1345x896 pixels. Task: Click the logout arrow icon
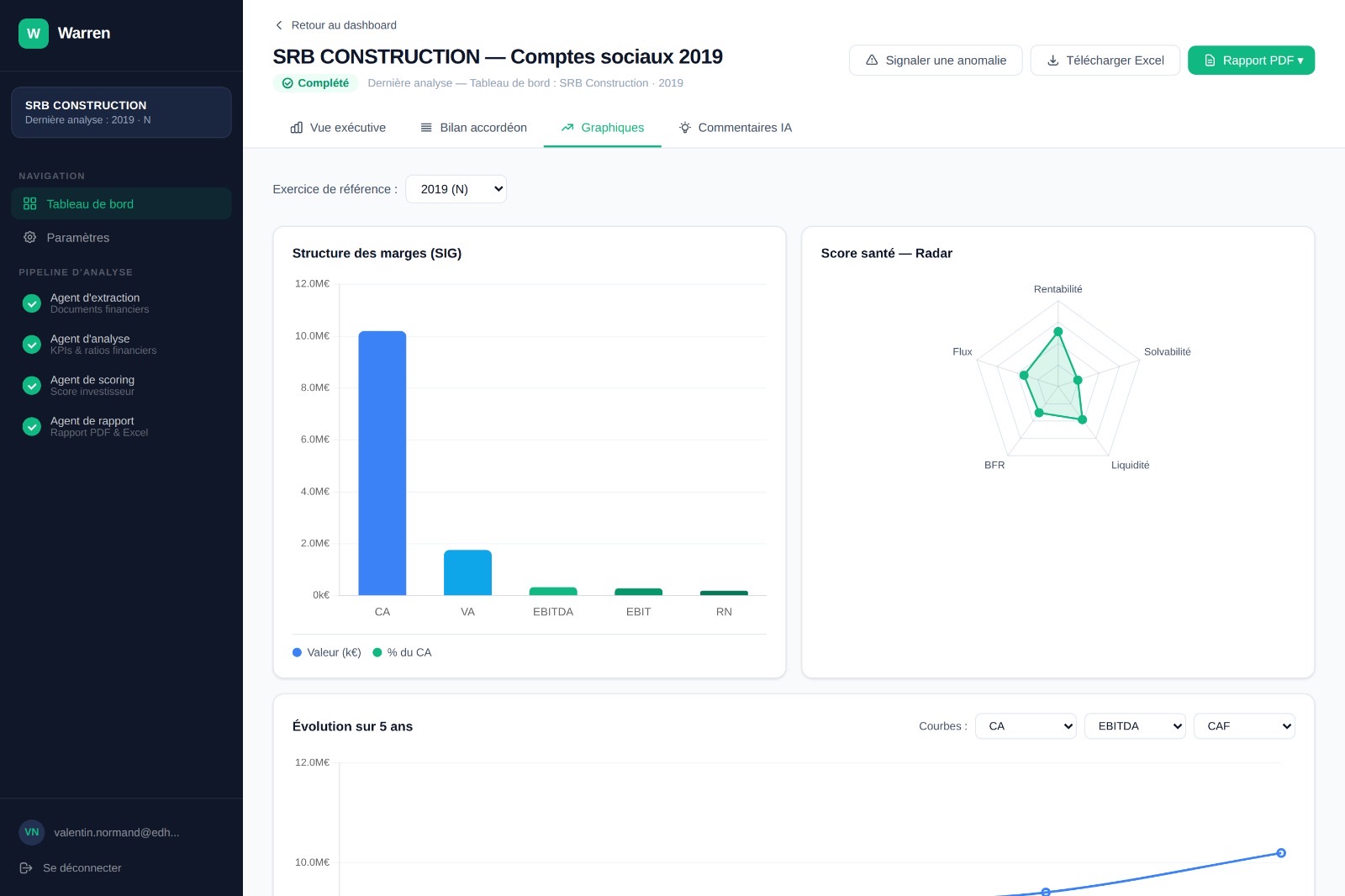26,868
